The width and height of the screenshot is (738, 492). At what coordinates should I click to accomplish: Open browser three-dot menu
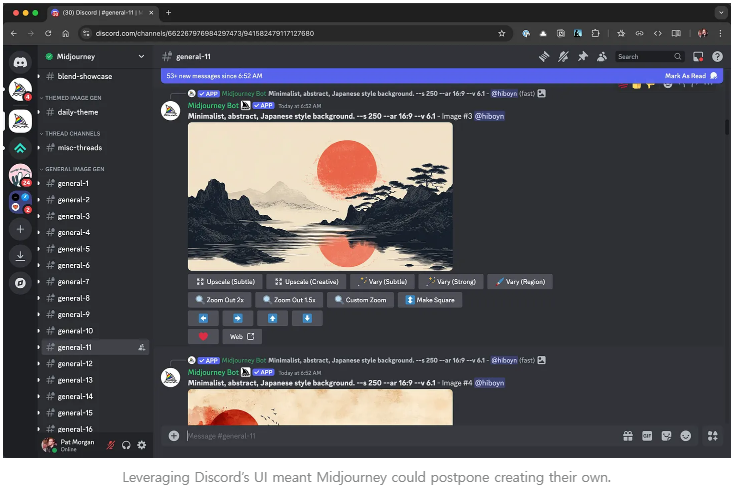[x=720, y=33]
